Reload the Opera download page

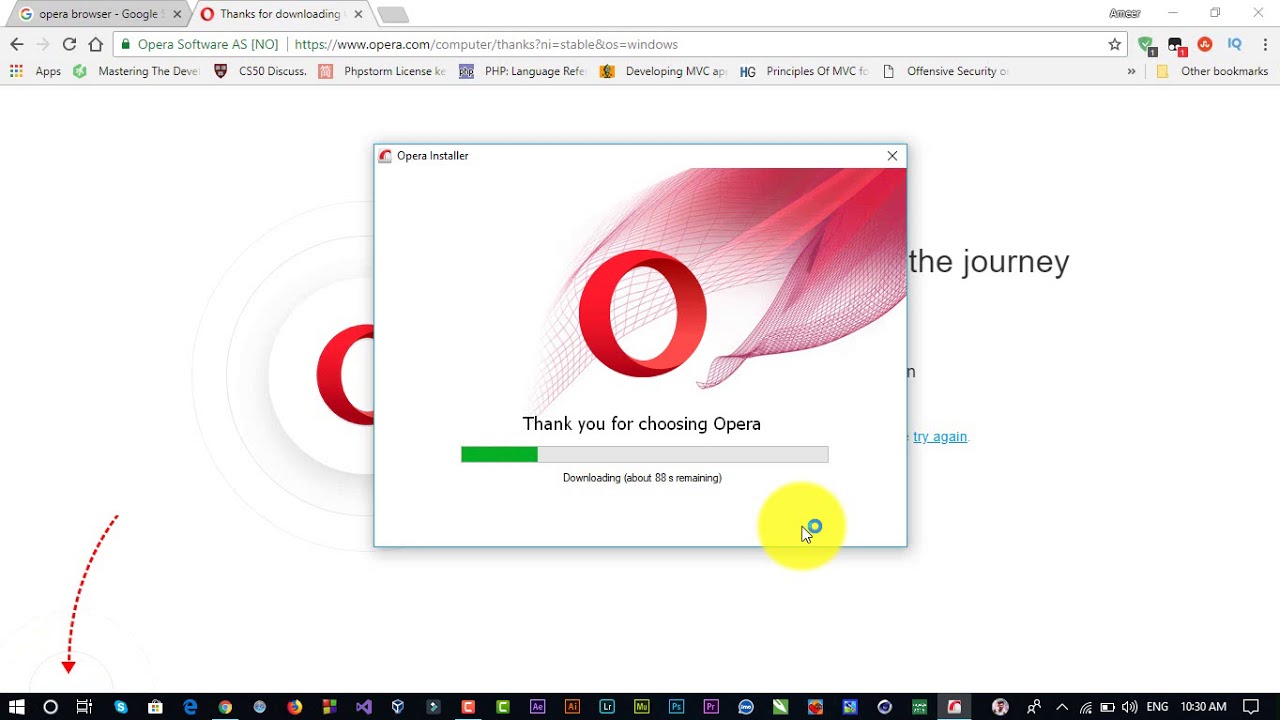click(x=69, y=44)
